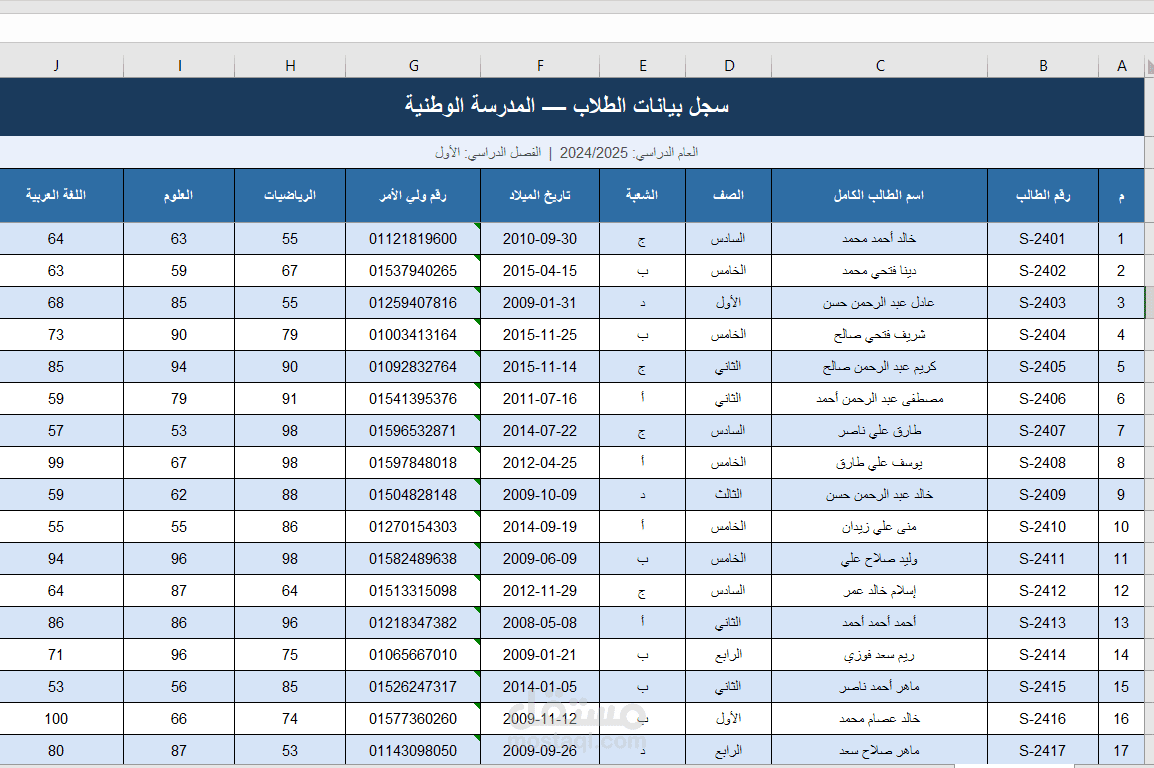The width and height of the screenshot is (1154, 768).
Task: Select birth date cell 2010-09-30
Action: click(540, 239)
